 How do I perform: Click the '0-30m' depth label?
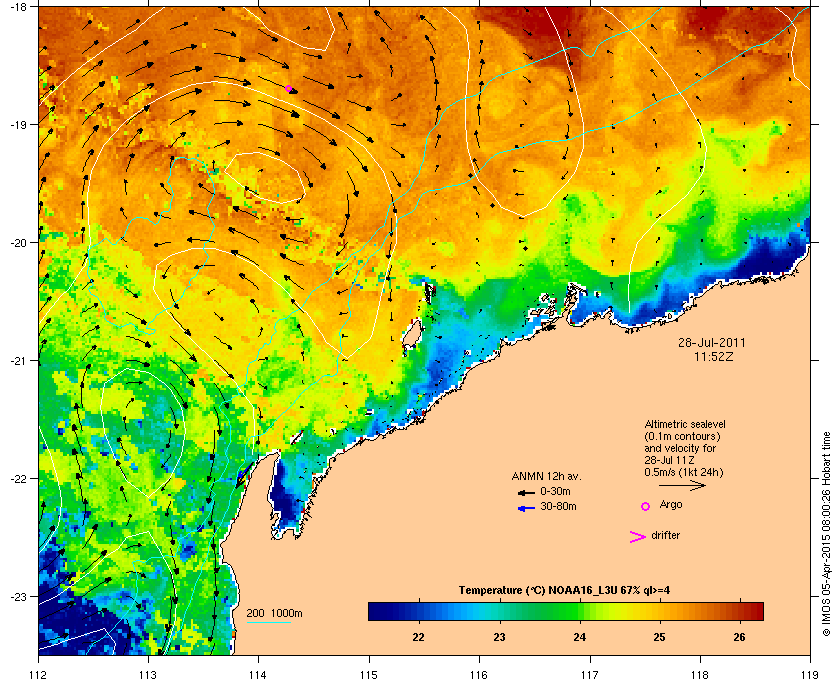(555, 491)
